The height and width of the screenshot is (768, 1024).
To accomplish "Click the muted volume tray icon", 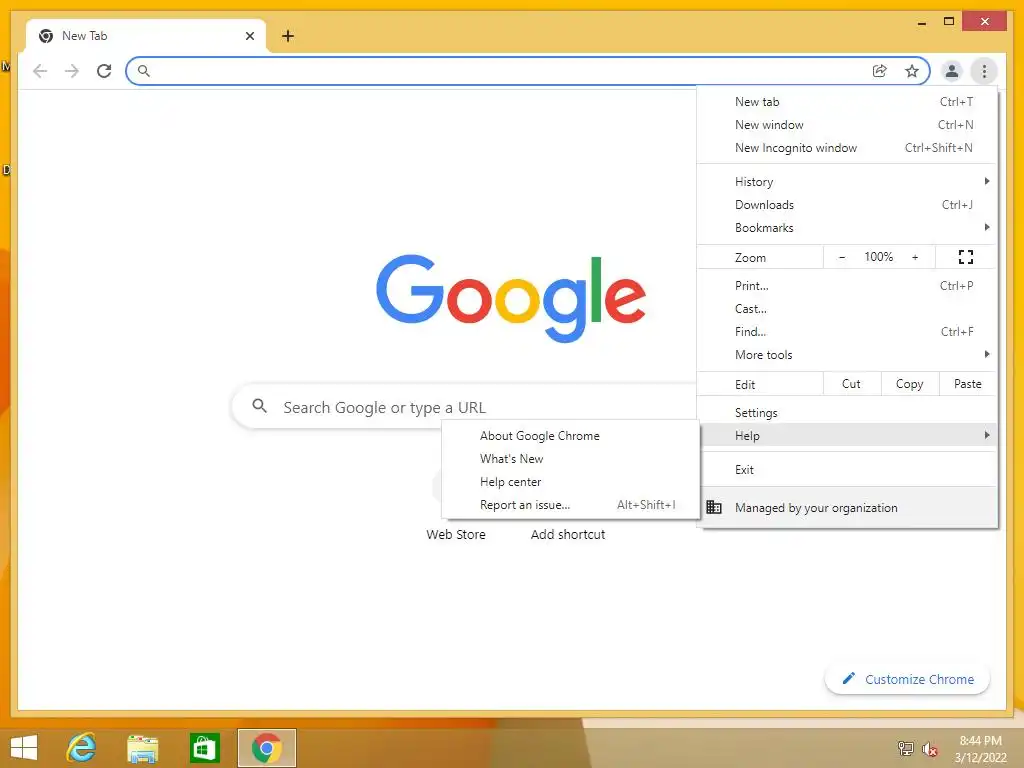I will (x=929, y=749).
